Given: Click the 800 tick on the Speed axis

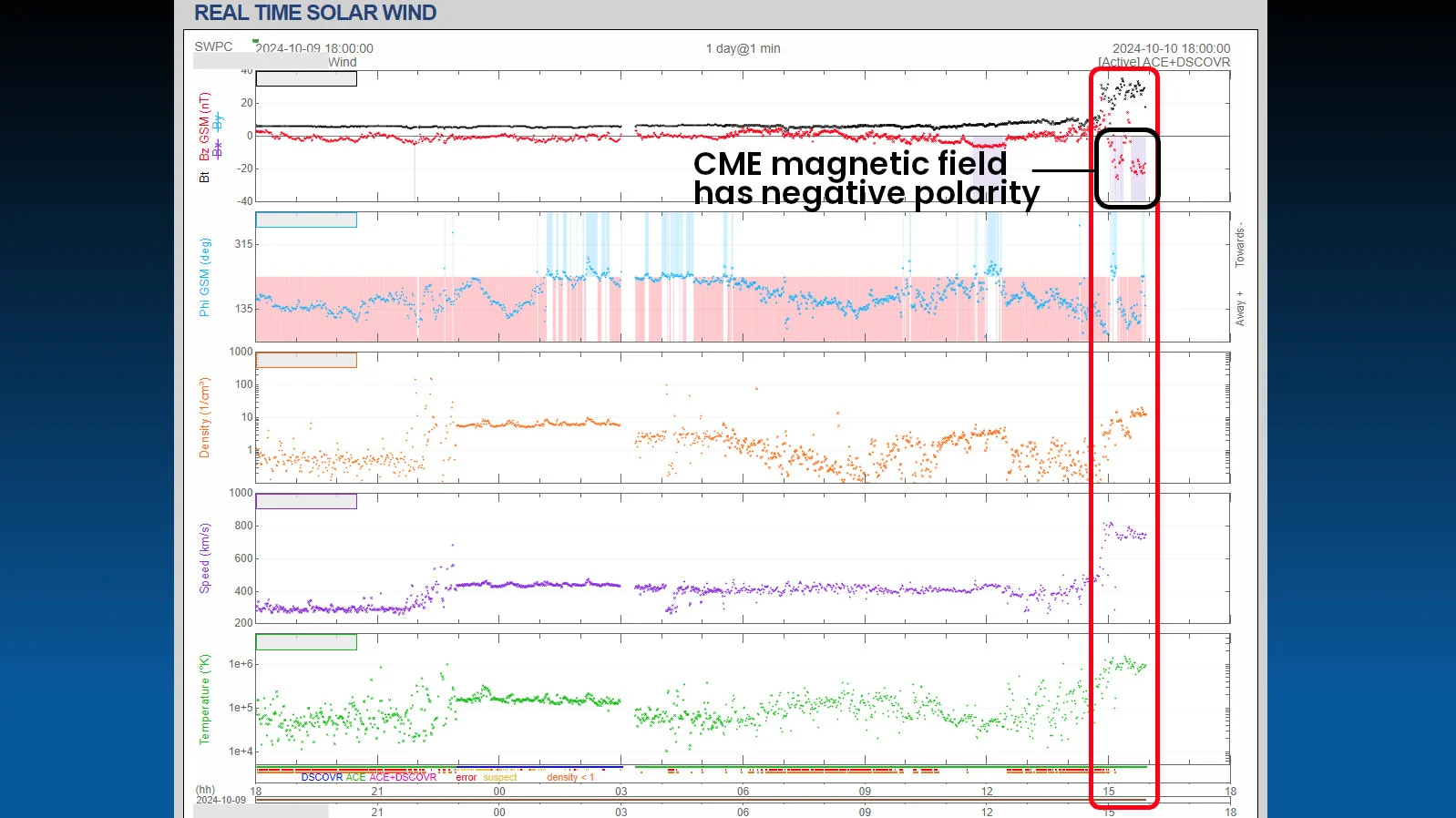Looking at the screenshot, I should click(244, 526).
